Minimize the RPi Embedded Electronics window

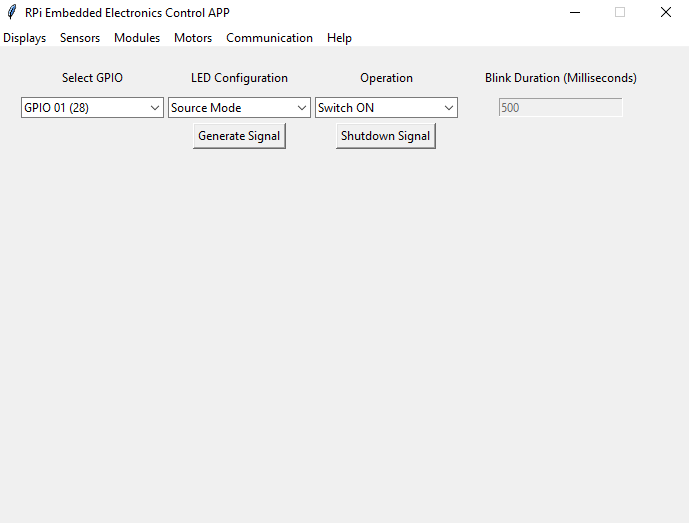tap(575, 13)
